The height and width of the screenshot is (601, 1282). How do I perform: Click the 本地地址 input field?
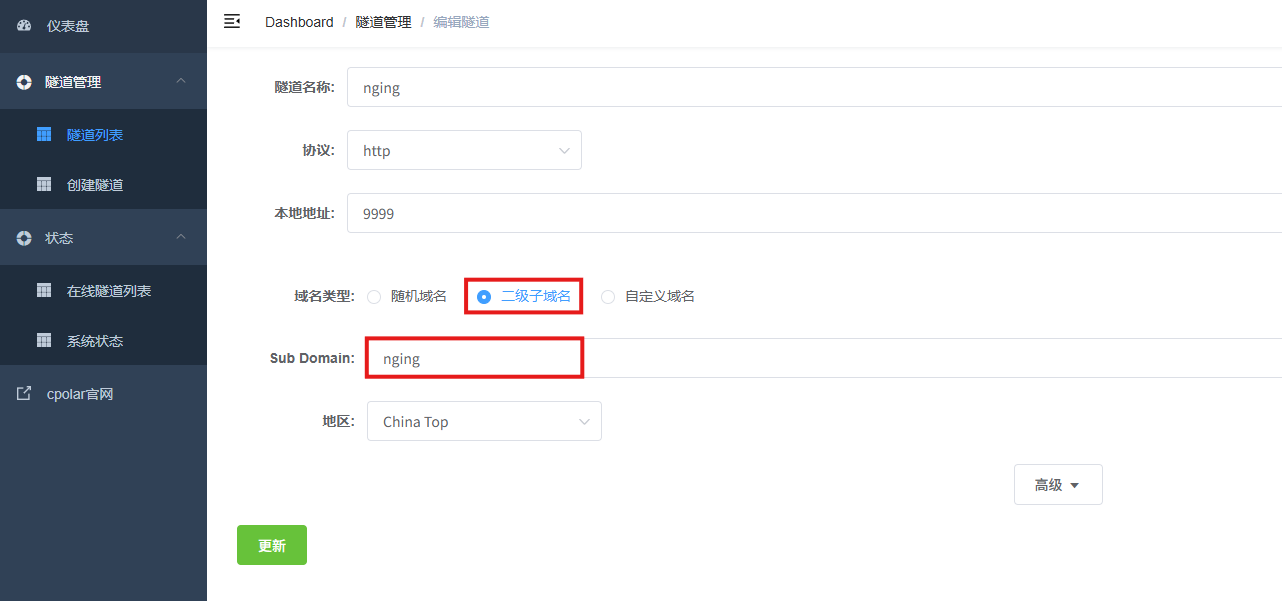coord(800,213)
